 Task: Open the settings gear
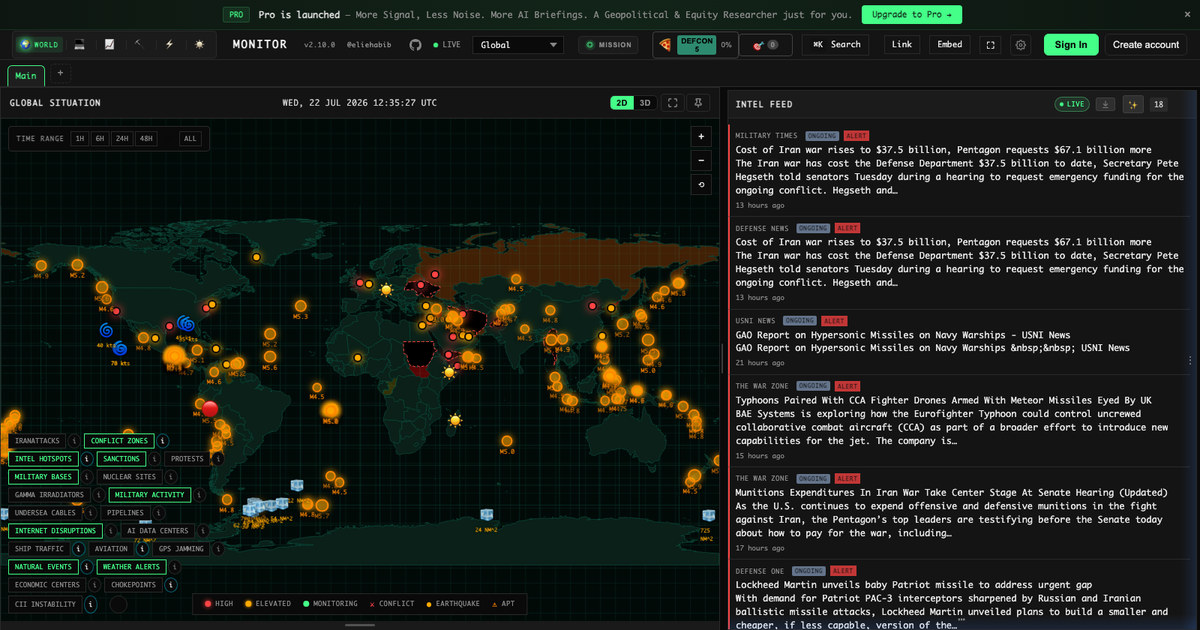[1020, 45]
